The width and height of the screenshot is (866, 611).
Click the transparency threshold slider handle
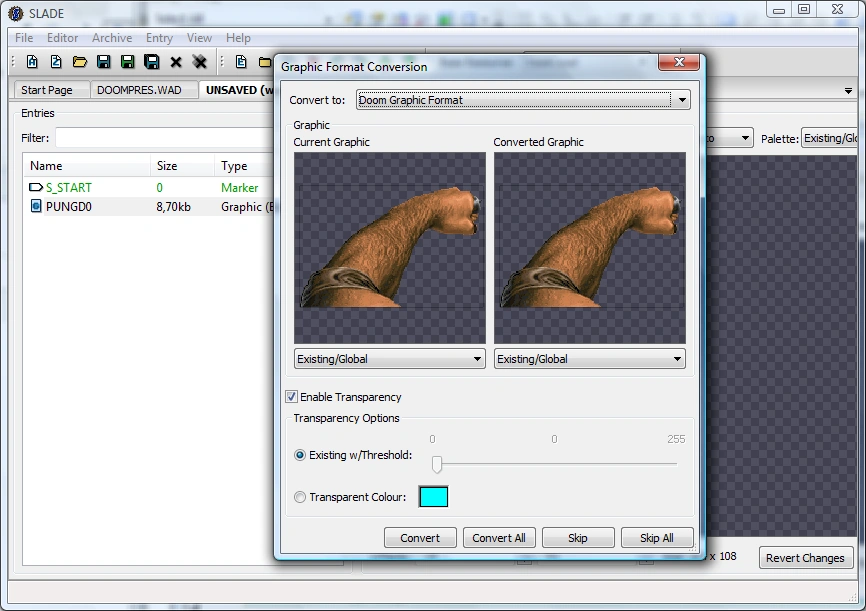[437, 465]
